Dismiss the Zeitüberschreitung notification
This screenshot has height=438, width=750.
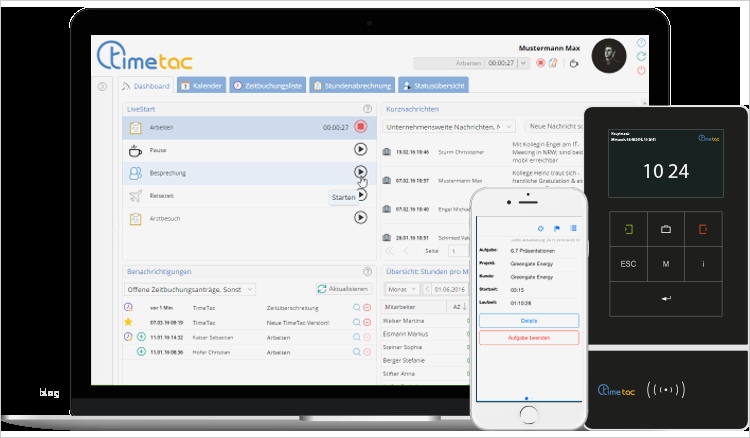(x=367, y=308)
